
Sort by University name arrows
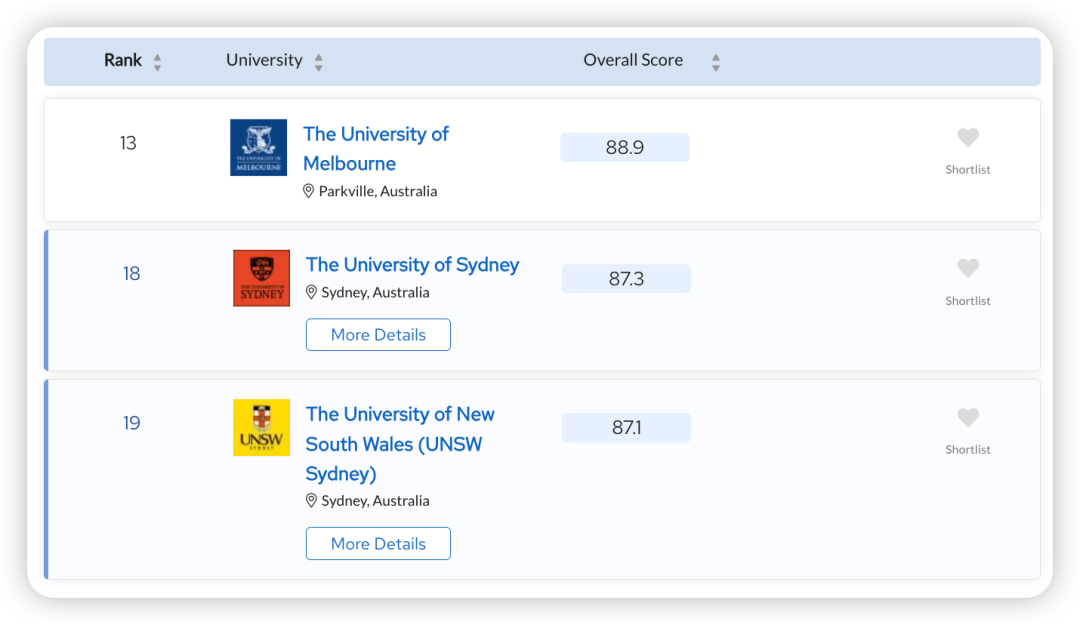318,62
